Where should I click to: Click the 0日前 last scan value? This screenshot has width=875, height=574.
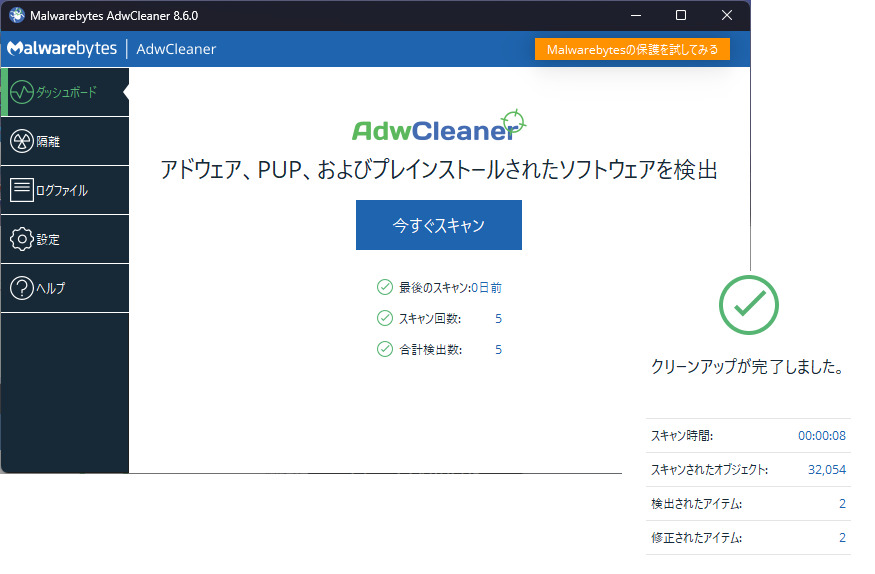[487, 287]
